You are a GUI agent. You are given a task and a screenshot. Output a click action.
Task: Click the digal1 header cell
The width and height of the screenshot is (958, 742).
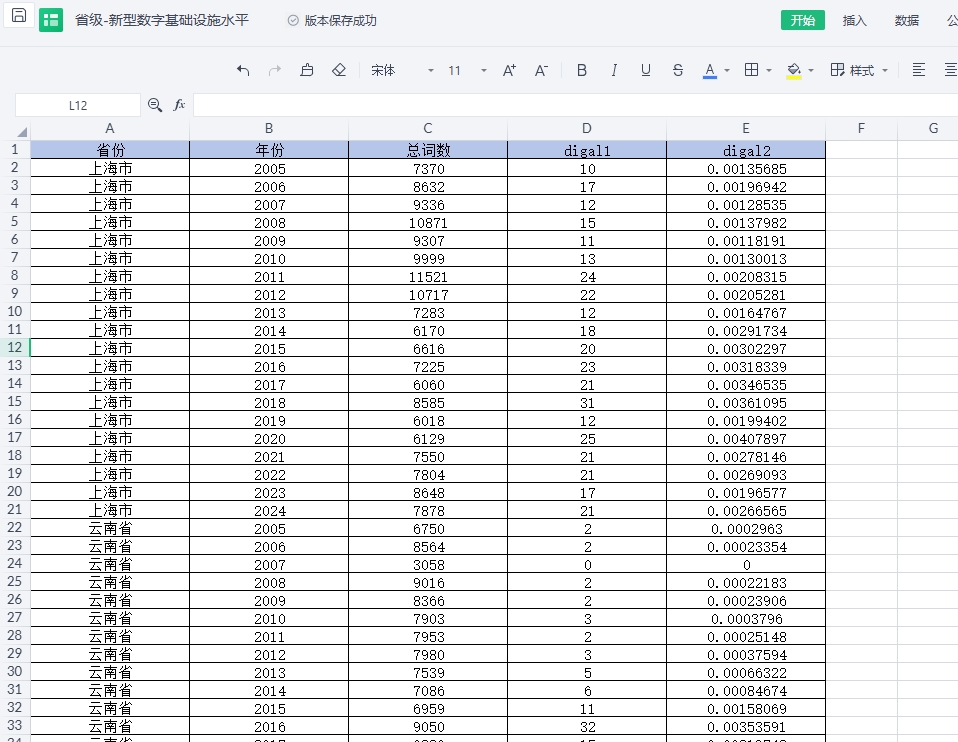[x=587, y=150]
